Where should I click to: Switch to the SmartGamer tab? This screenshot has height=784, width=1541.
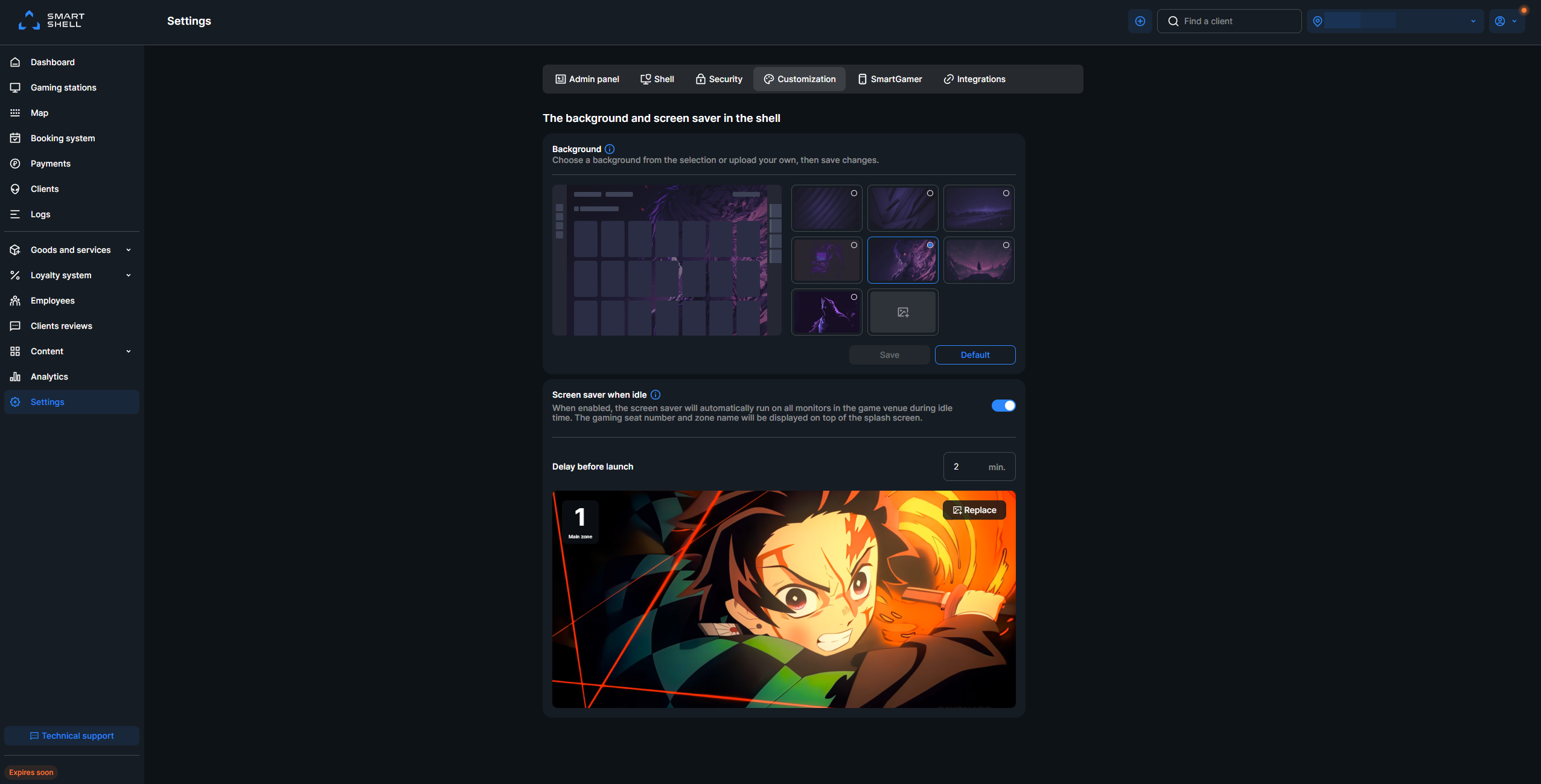point(890,79)
